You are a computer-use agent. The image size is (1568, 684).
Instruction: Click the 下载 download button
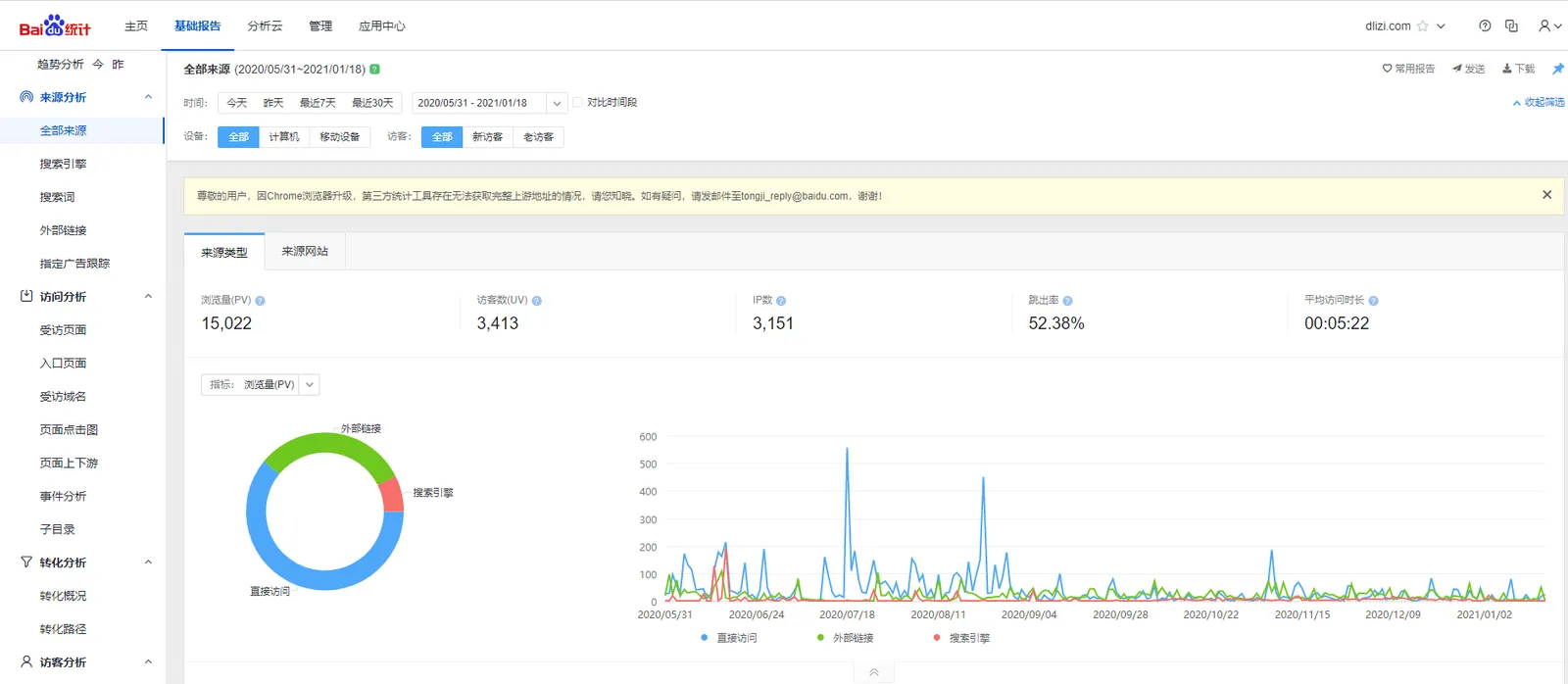(1519, 69)
